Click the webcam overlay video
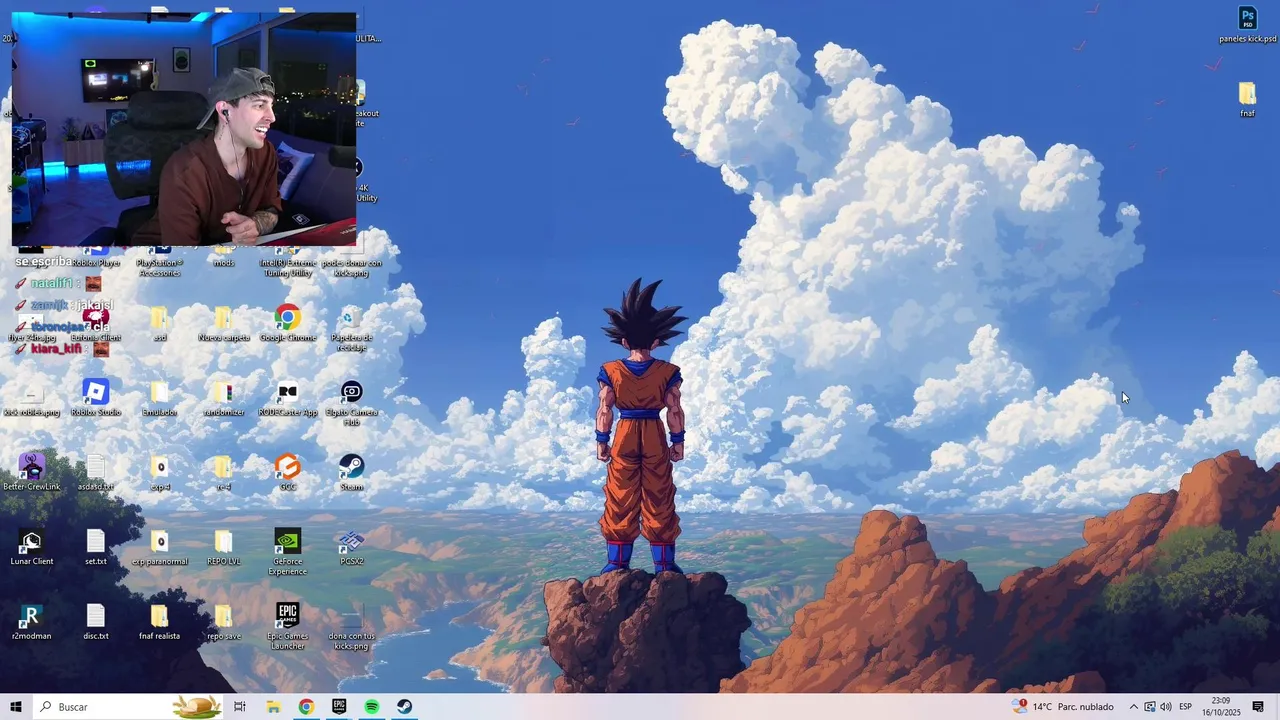 click(x=184, y=129)
